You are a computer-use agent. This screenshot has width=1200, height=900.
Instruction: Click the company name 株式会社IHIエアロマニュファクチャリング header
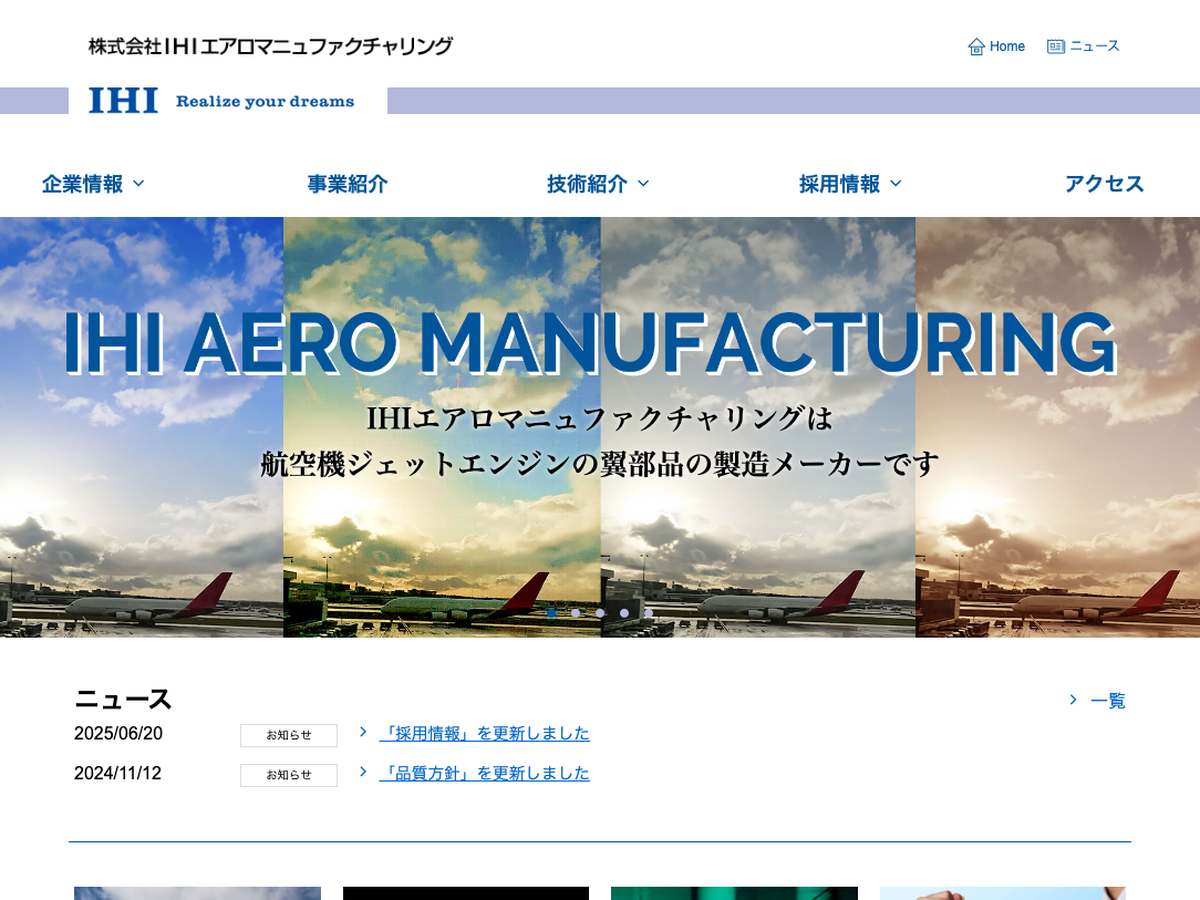click(270, 46)
